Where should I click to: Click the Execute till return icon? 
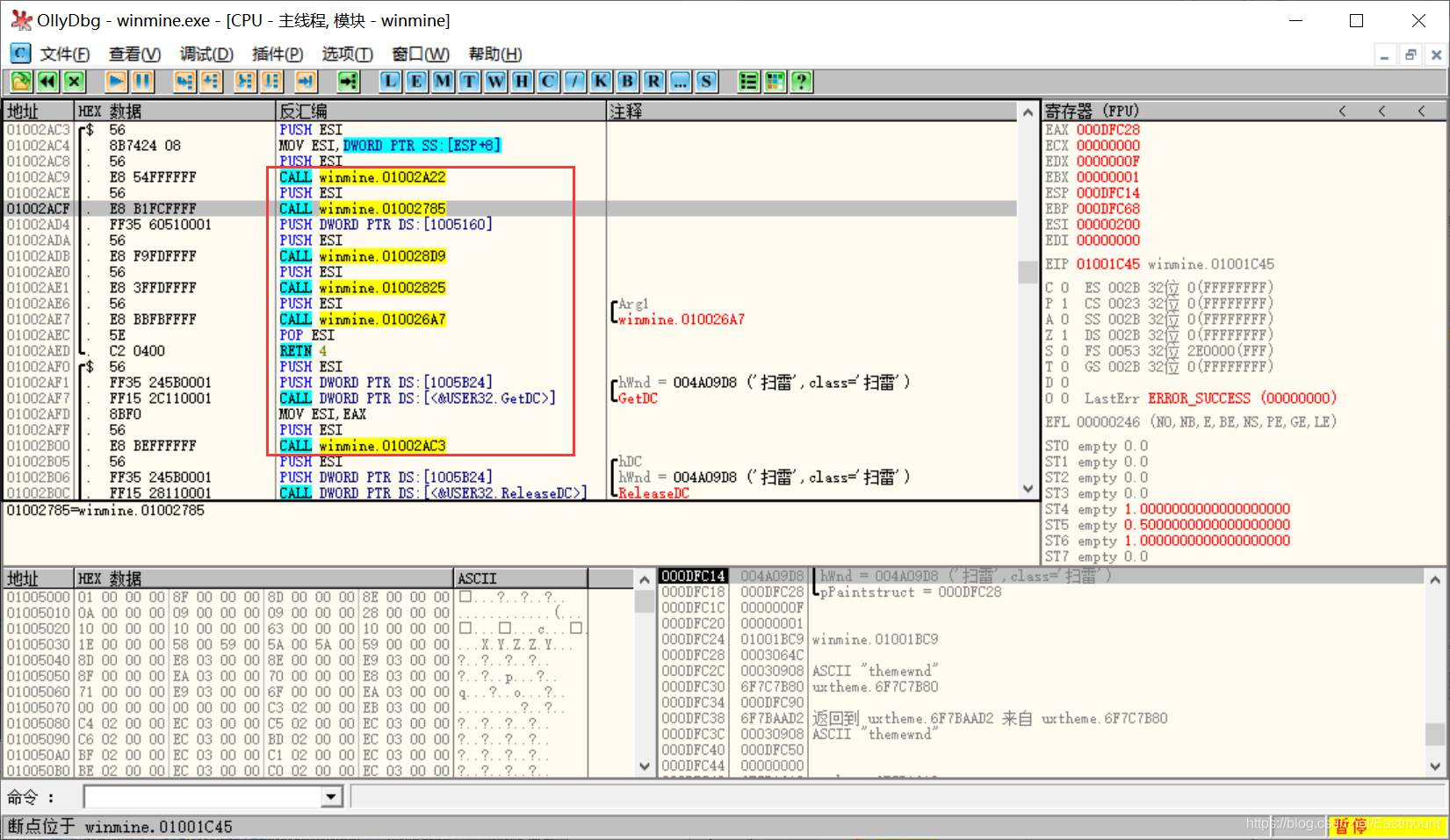306,82
